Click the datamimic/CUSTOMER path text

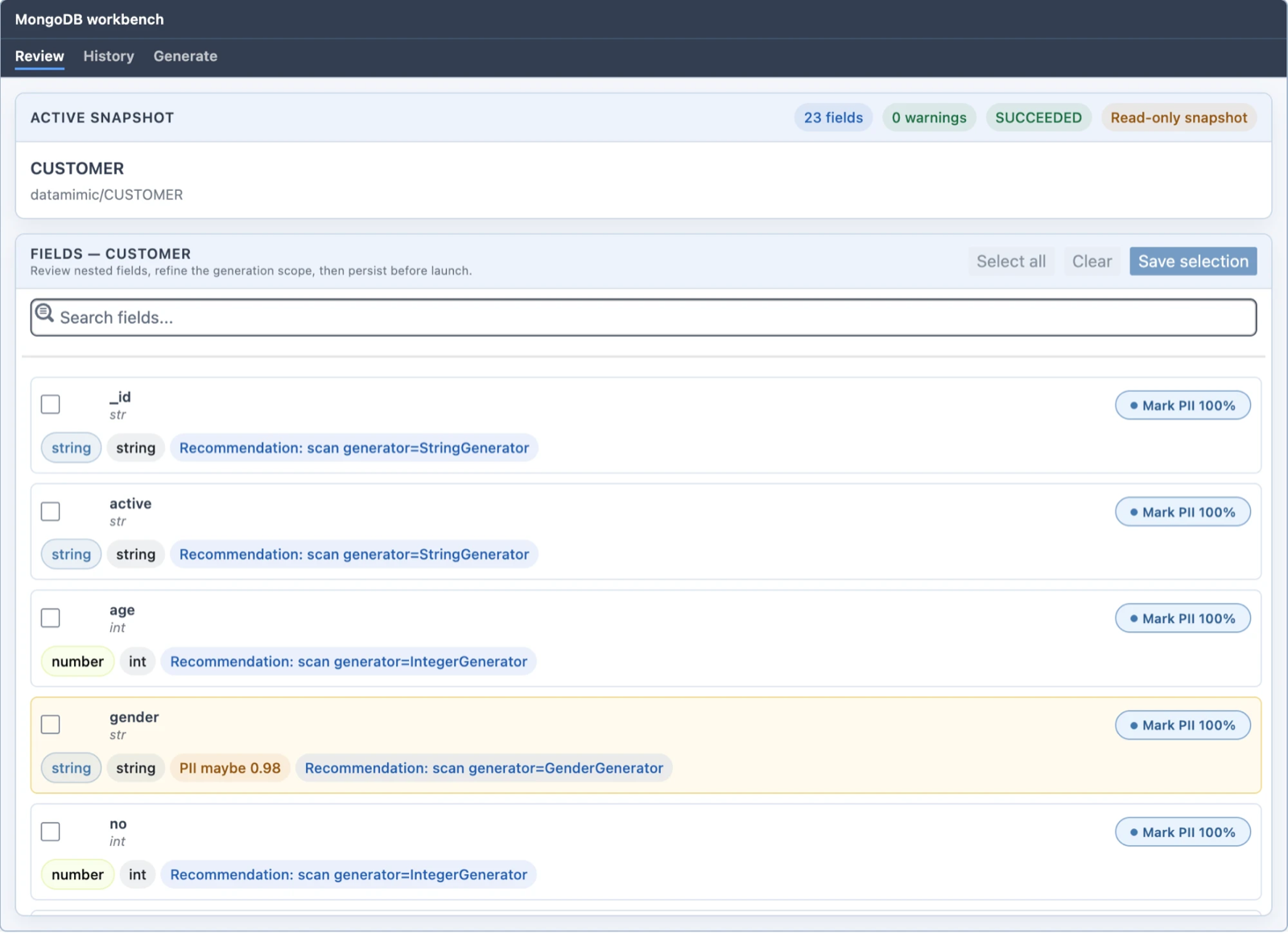coord(107,195)
